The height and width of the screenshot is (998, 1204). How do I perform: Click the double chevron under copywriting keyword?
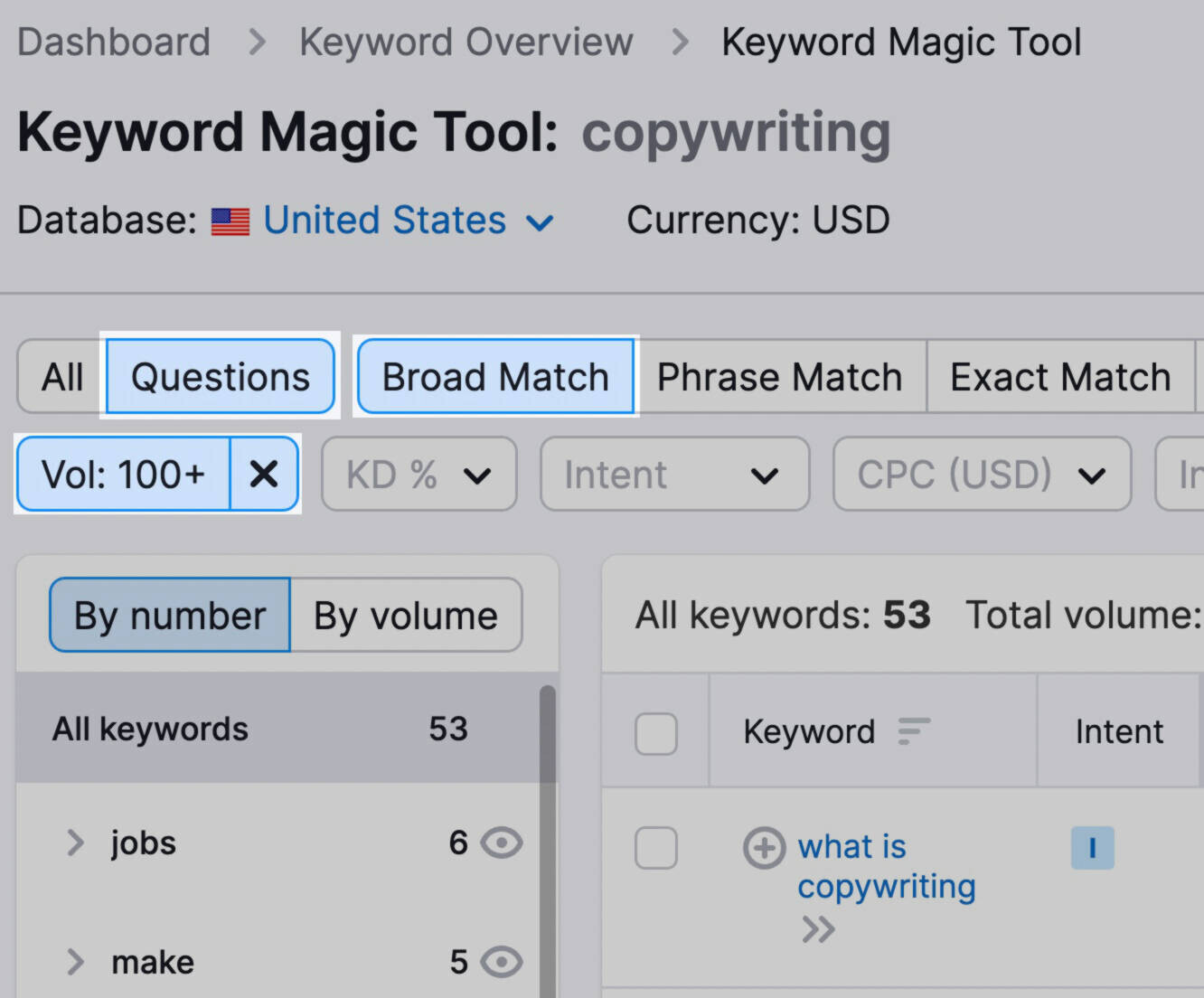(818, 929)
